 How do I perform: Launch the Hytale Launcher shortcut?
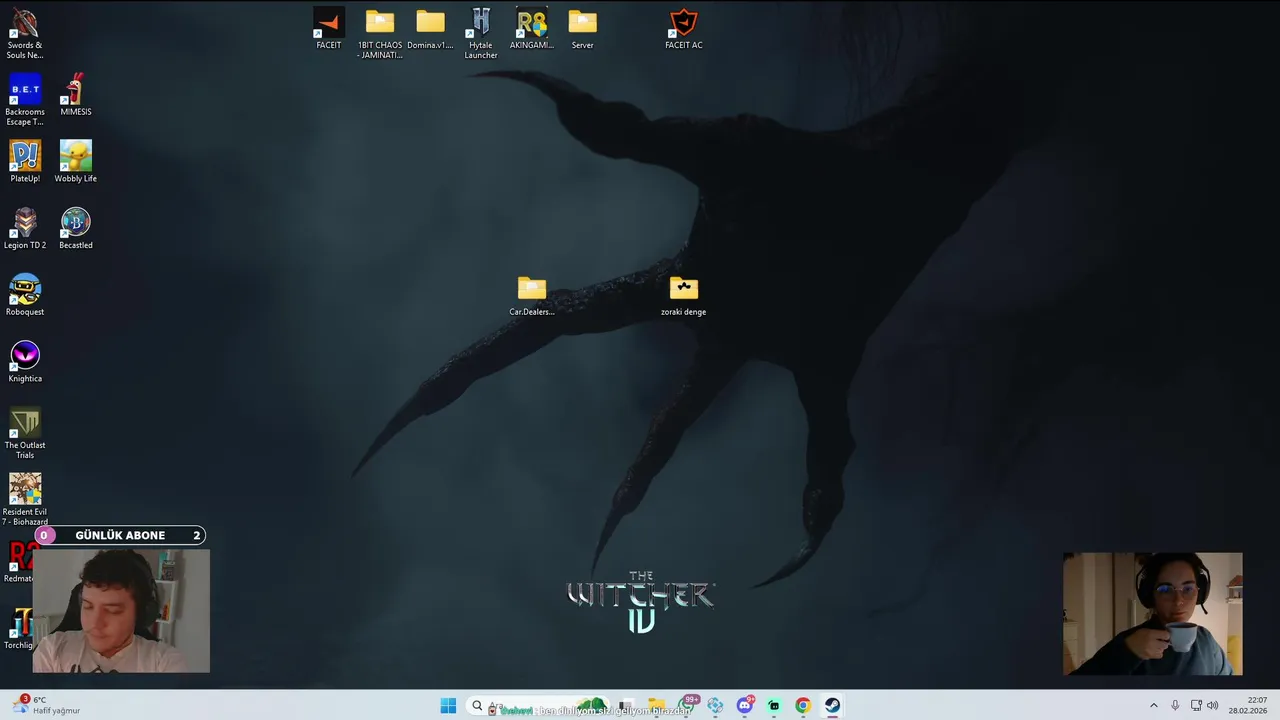coord(481,33)
